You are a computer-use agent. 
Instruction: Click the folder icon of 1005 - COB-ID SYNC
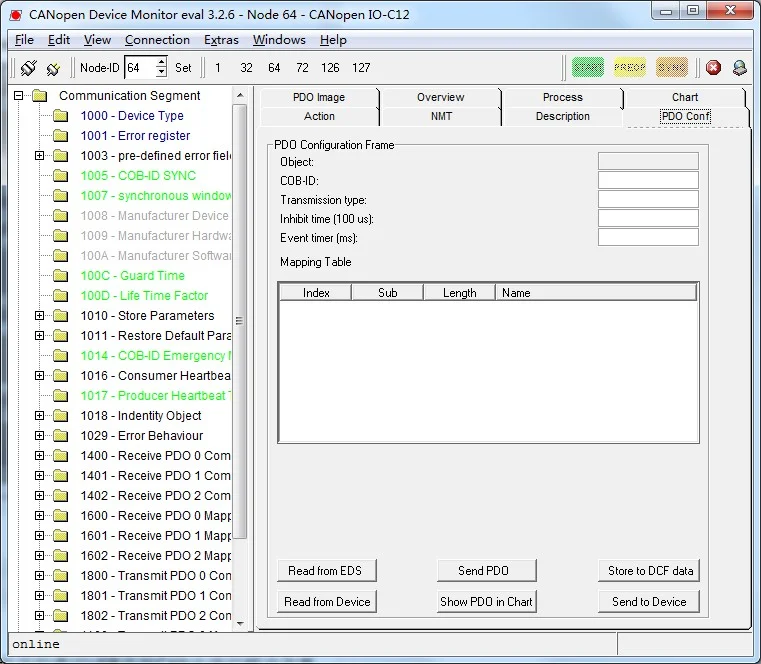[60, 175]
